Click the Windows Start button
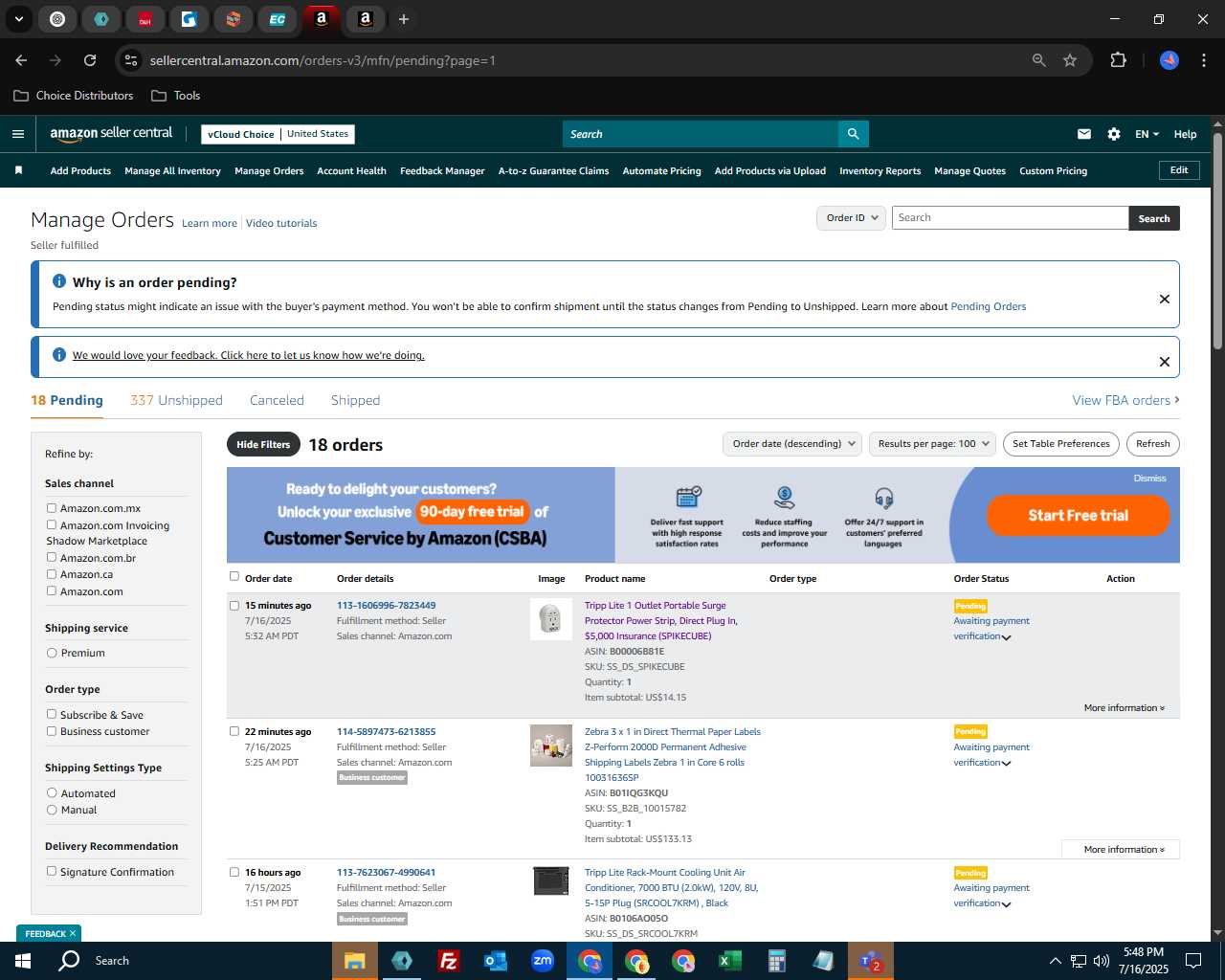 tap(23, 961)
